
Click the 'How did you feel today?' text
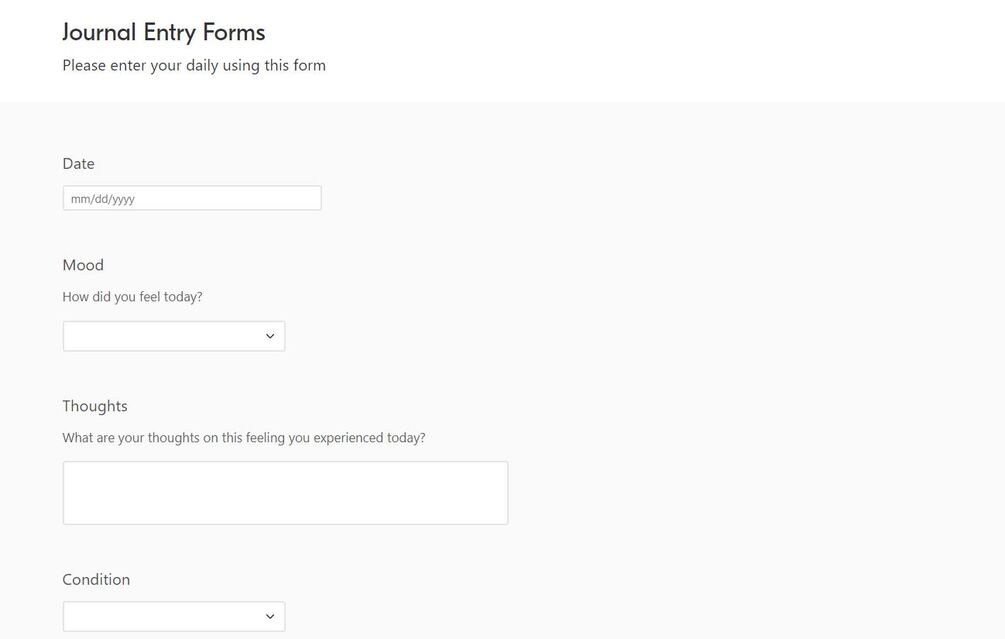132,297
